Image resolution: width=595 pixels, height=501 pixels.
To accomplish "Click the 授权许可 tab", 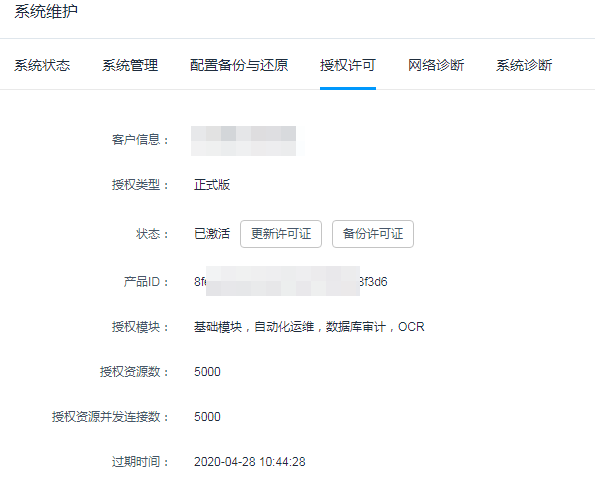I will pos(348,65).
